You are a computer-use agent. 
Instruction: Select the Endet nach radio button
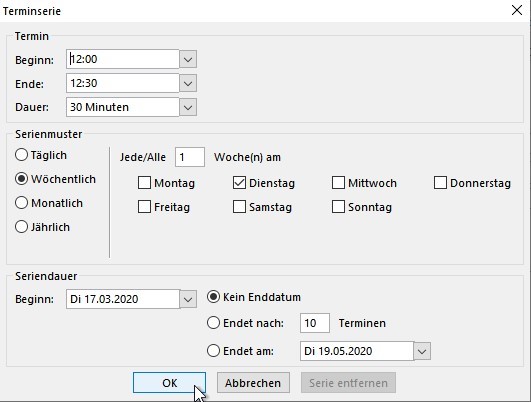coord(213,323)
